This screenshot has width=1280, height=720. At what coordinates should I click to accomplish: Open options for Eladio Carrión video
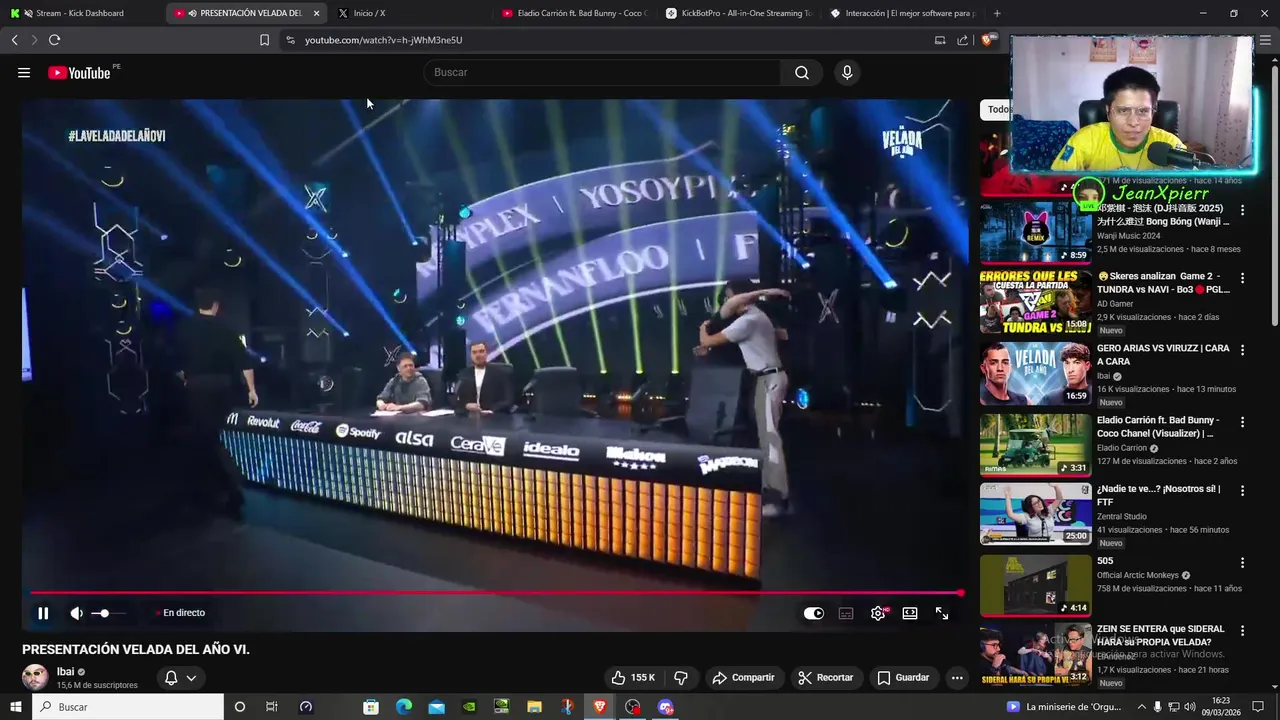(1243, 422)
